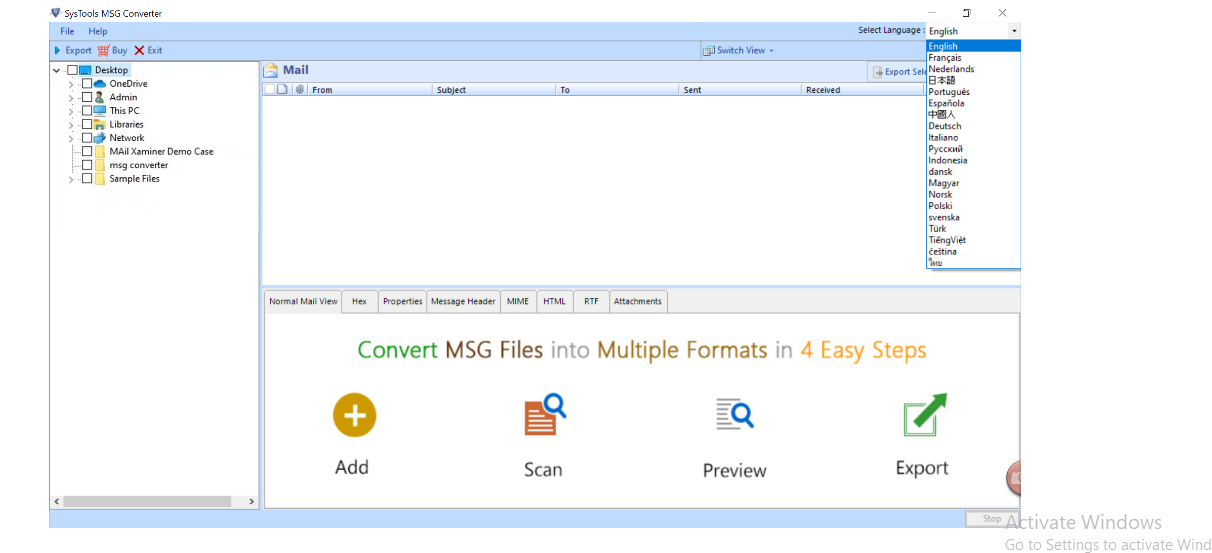This screenshot has height=553, width=1212.
Task: Tick the msg converter checkbox
Action: 87,165
